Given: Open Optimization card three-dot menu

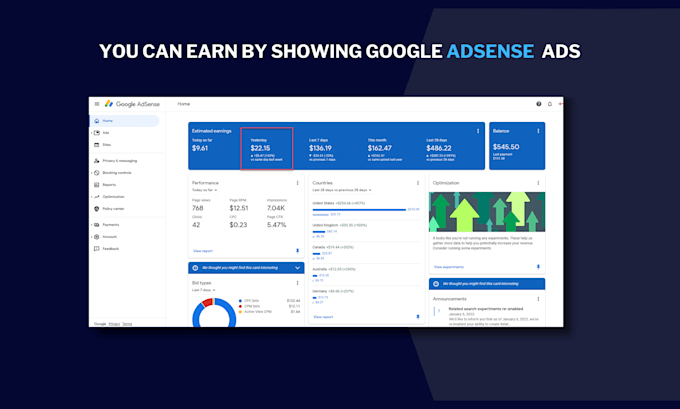Looking at the screenshot, I should pyautogui.click(x=538, y=183).
